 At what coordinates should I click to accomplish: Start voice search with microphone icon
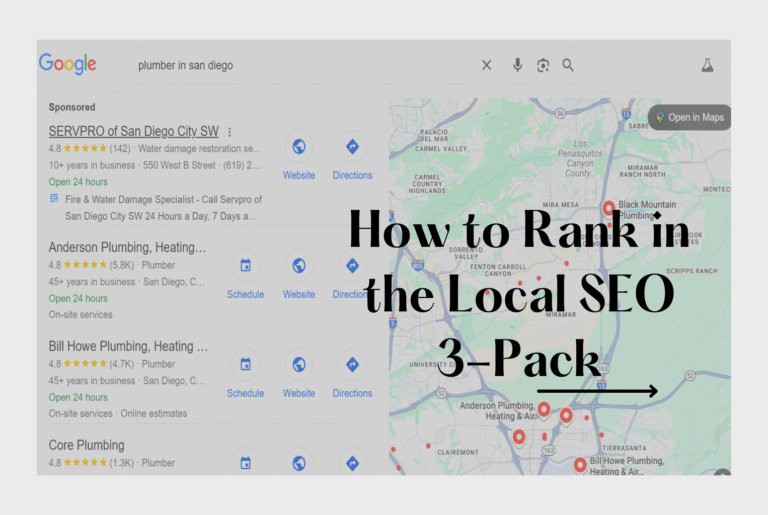[517, 65]
